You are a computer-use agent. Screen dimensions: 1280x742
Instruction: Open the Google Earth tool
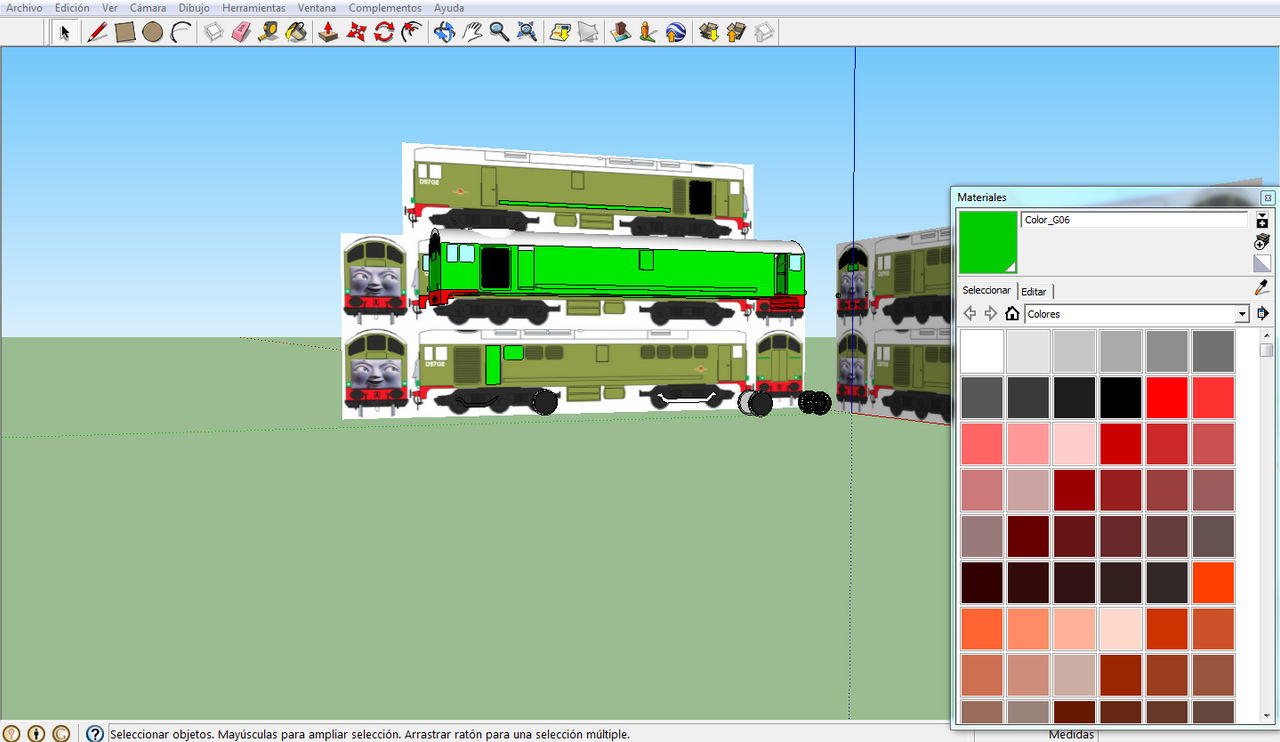pyautogui.click(x=674, y=31)
